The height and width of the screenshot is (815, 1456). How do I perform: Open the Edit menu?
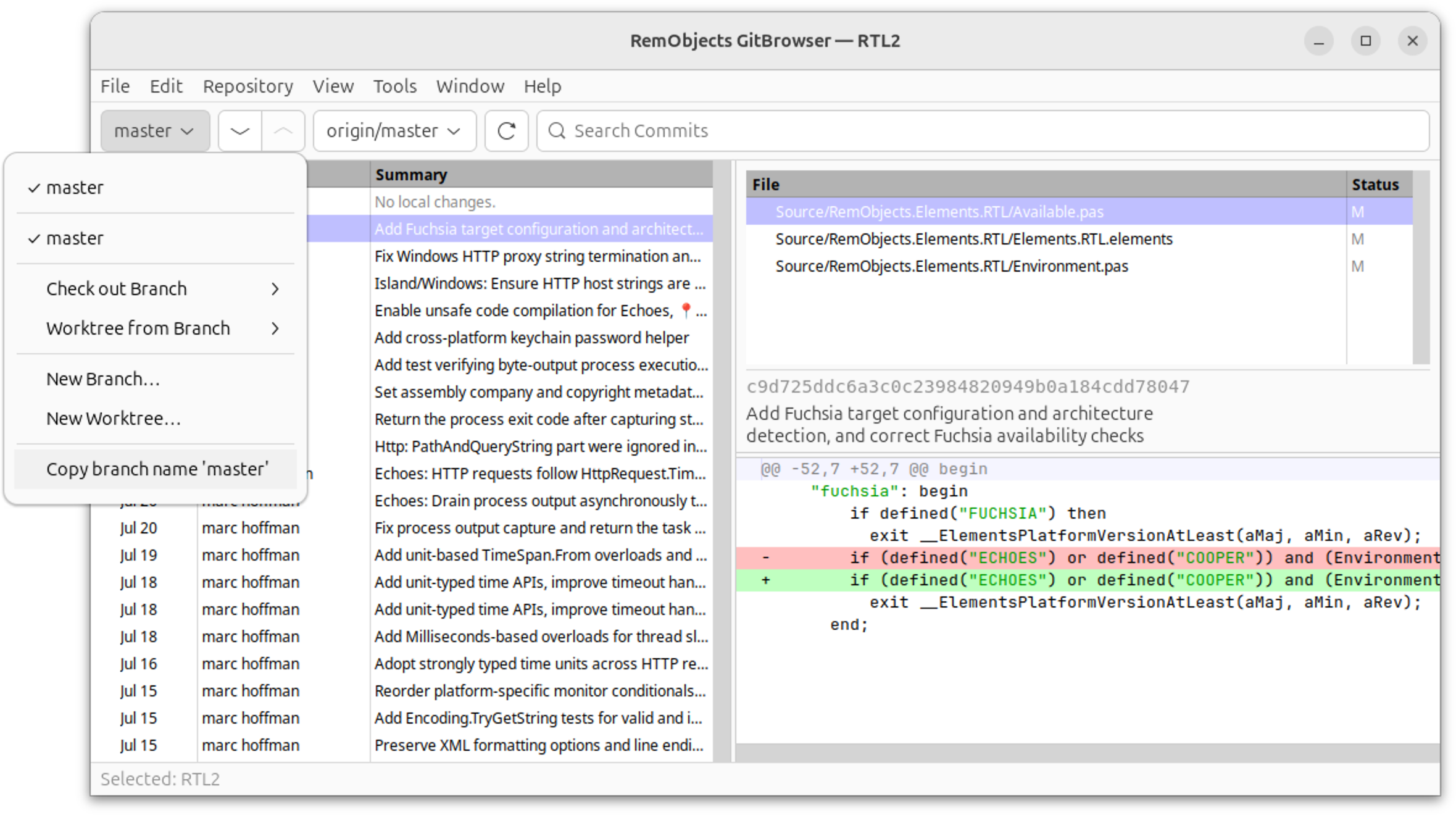point(166,86)
